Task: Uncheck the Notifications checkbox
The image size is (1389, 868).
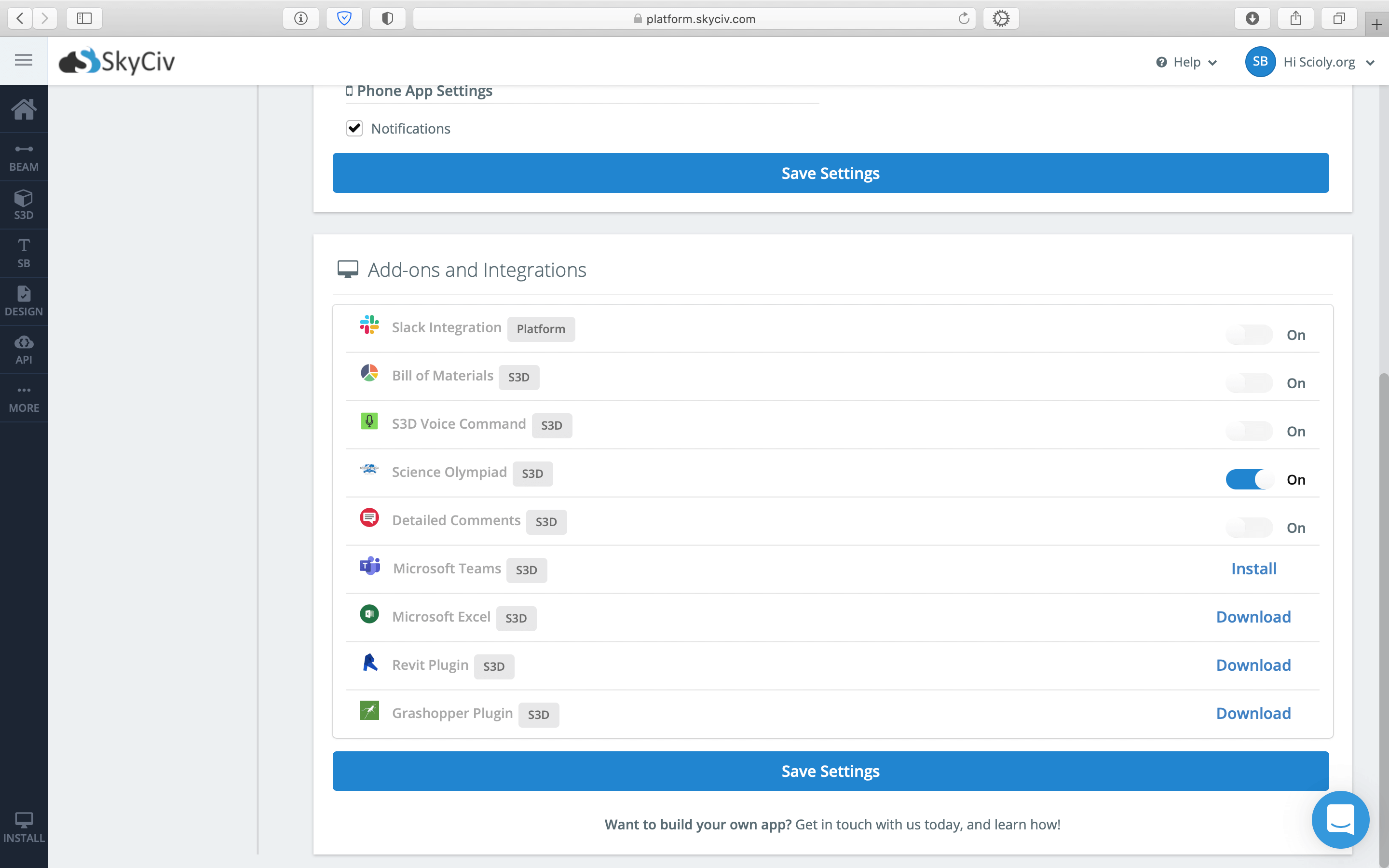Action: coord(354,128)
